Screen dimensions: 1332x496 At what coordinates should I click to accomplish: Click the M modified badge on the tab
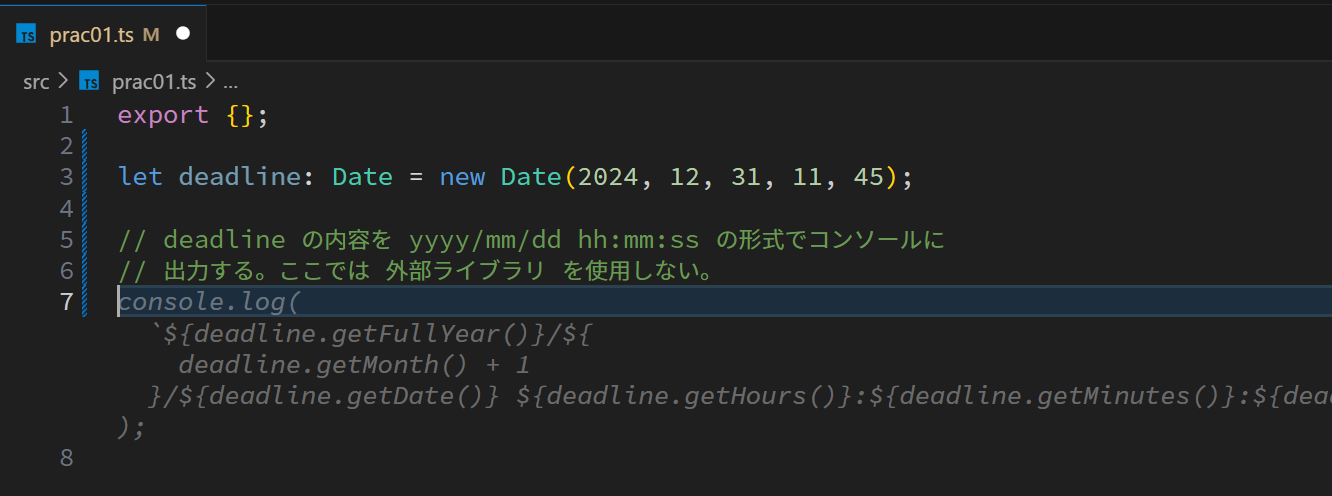151,35
